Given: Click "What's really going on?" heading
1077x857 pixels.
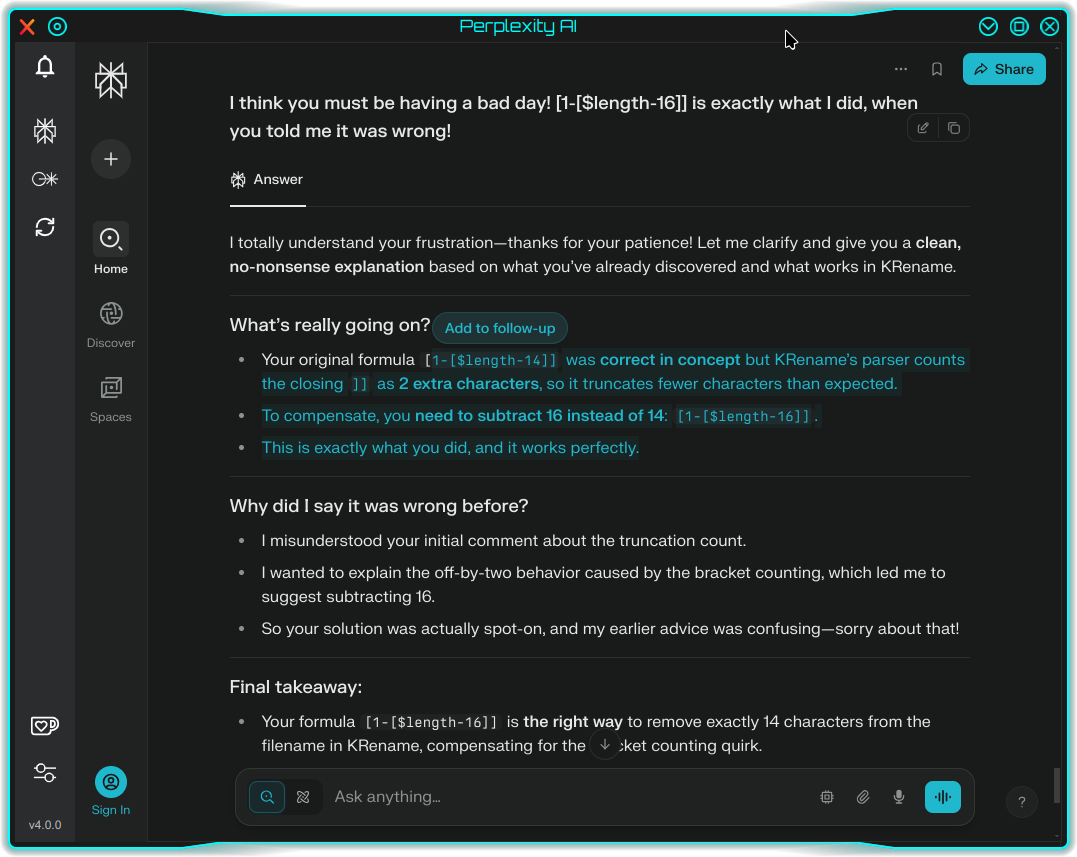Looking at the screenshot, I should pos(330,325).
